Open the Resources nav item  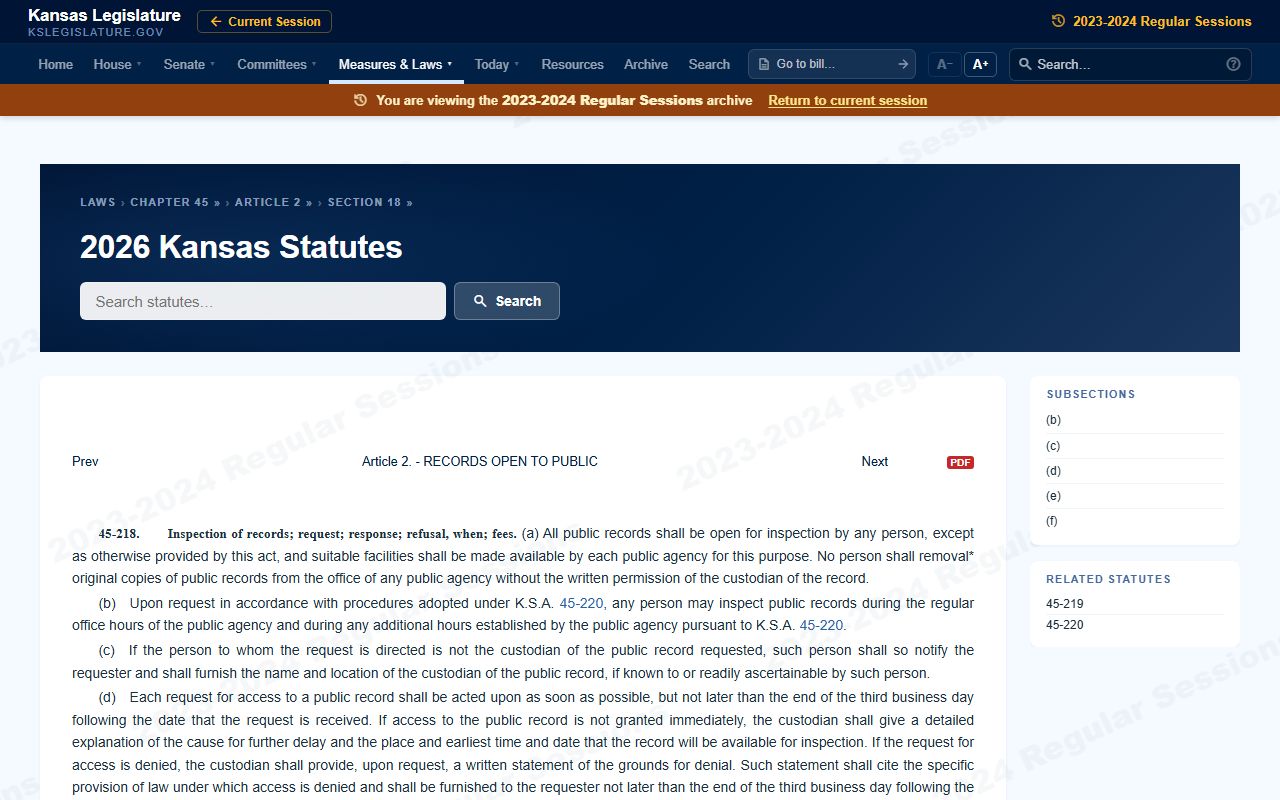[x=572, y=64]
